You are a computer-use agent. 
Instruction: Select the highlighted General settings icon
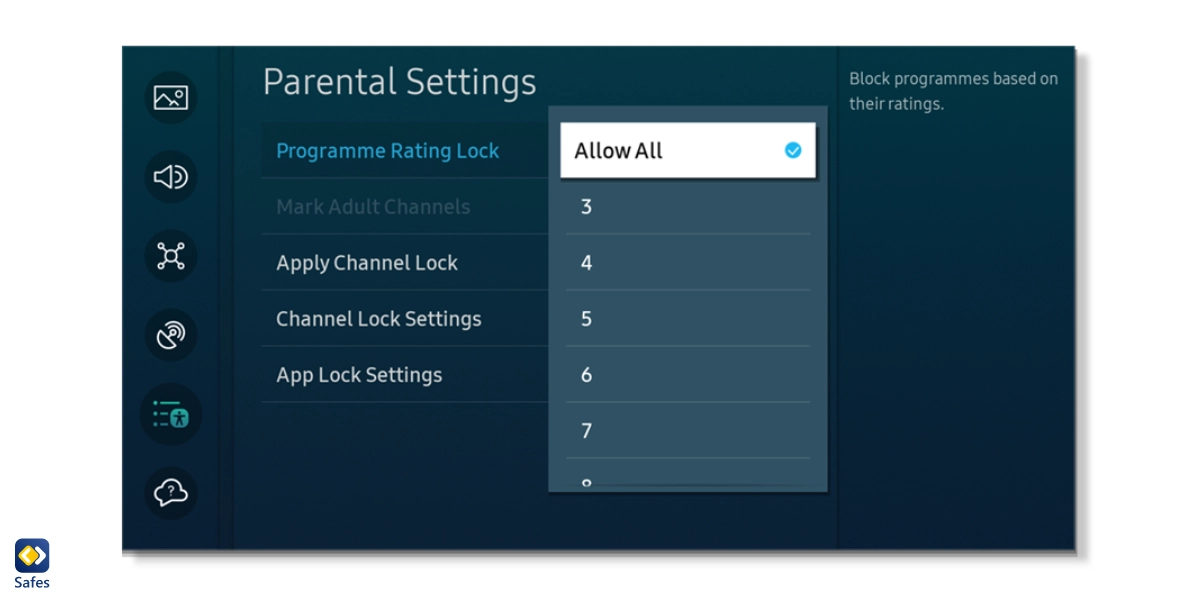[x=170, y=414]
